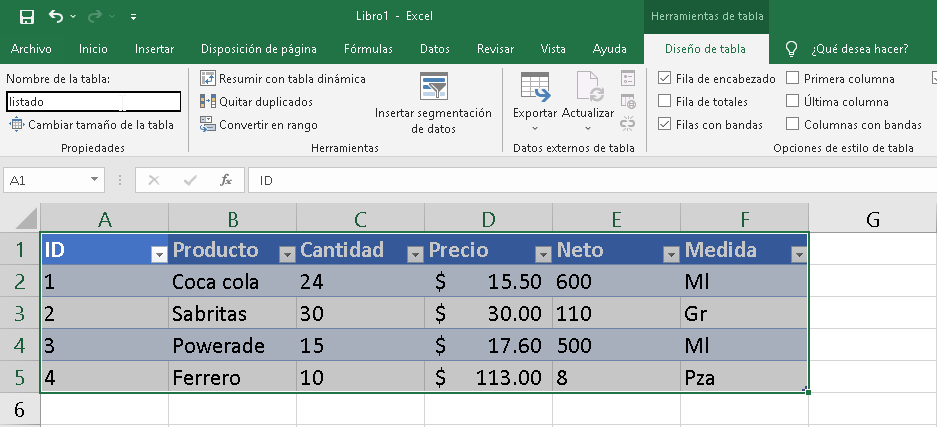This screenshot has width=937, height=427.
Task: Click the table name field containing listado
Action: (x=93, y=102)
